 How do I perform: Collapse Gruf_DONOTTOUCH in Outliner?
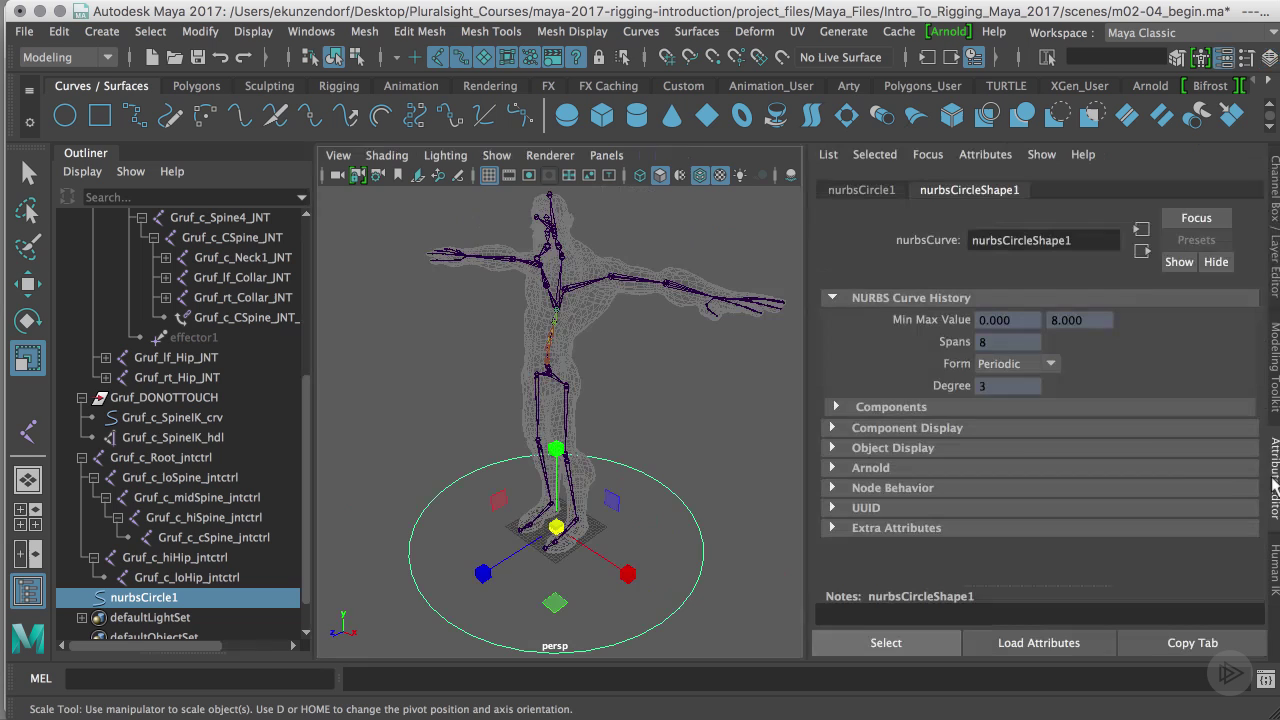pos(82,397)
